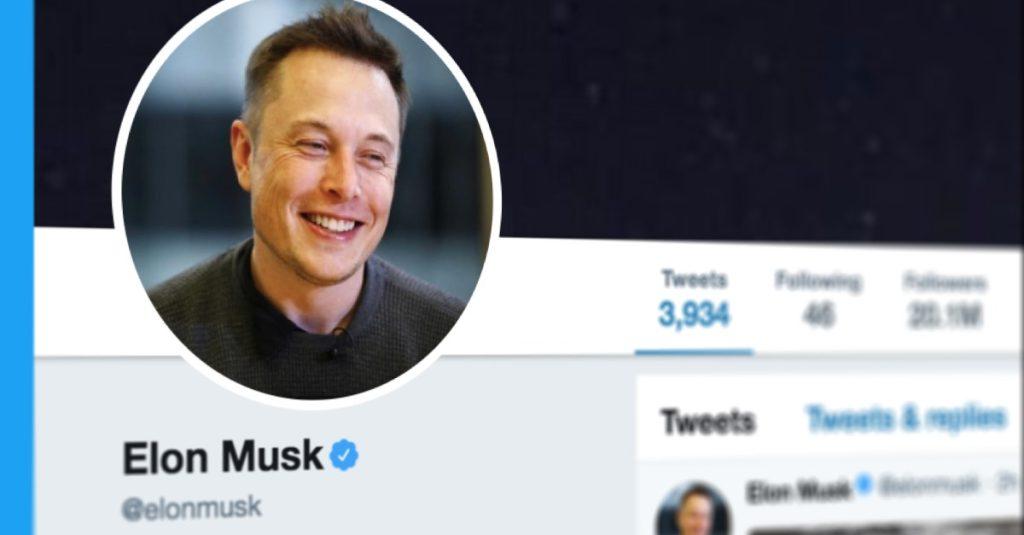The image size is (1024, 535).
Task: Click the blue underline beneath the 3,934 tab
Action: click(x=694, y=353)
